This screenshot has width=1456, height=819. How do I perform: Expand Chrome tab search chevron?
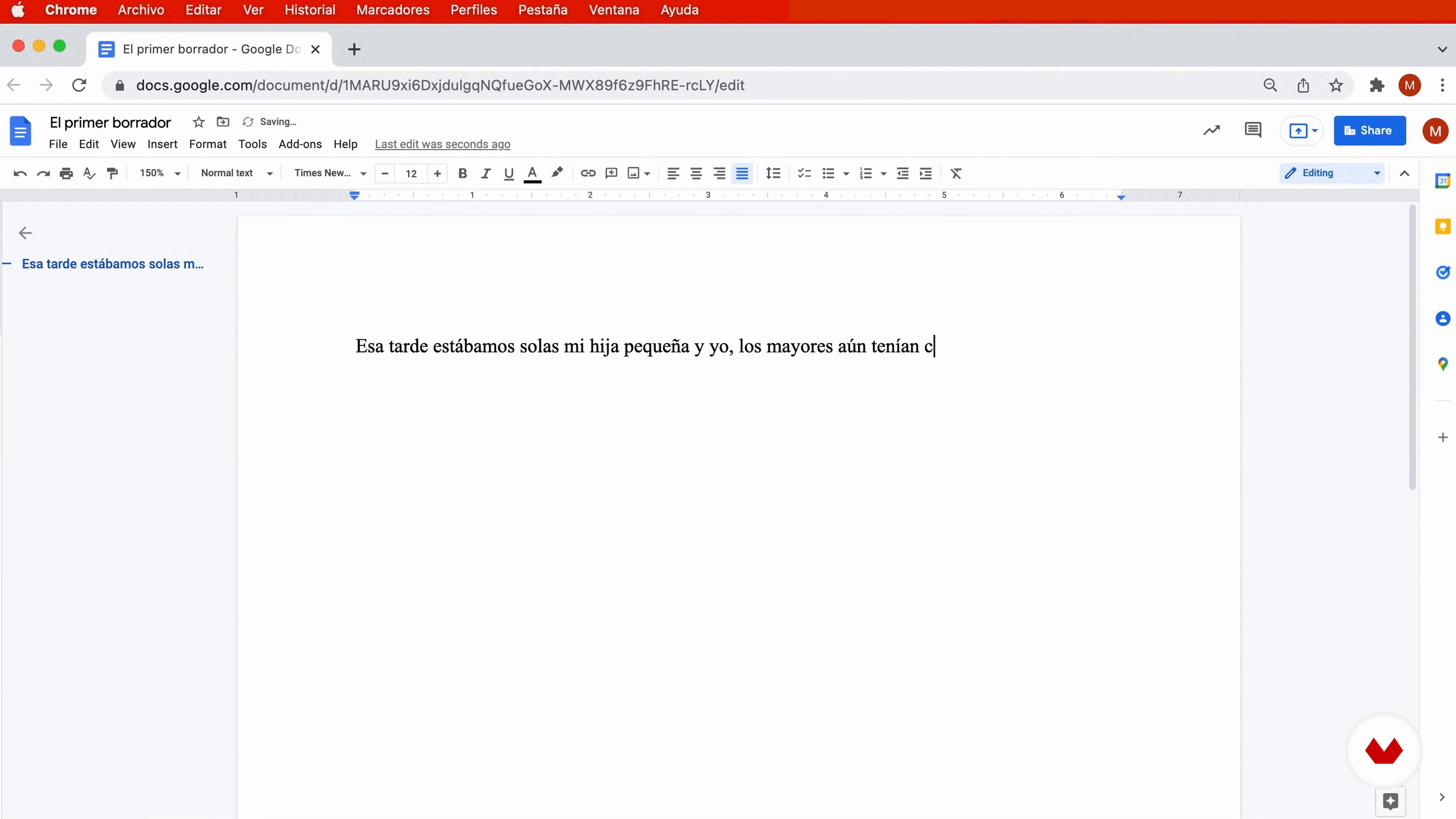point(1442,50)
